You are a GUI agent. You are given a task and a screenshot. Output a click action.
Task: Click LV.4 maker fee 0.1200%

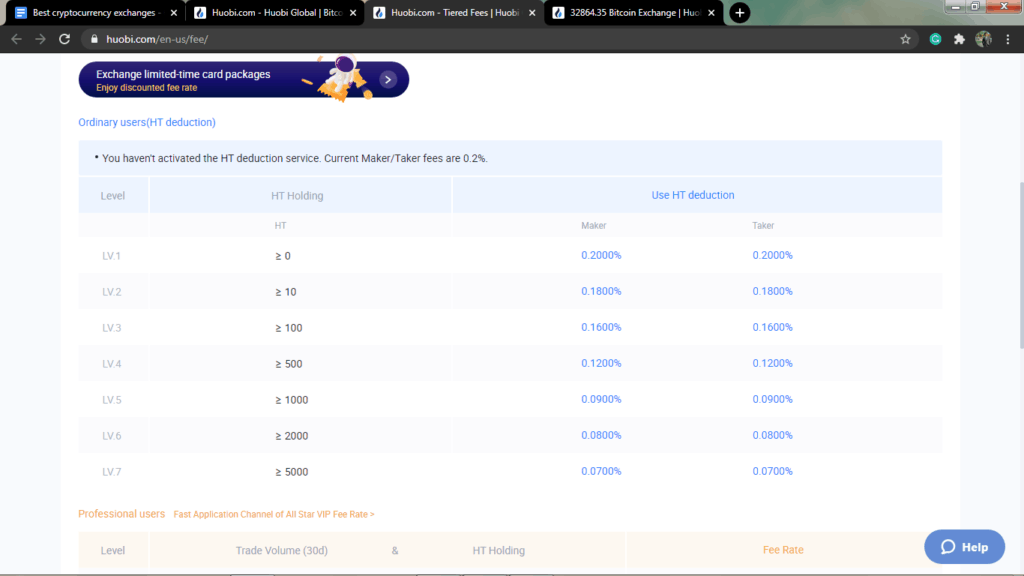[x=601, y=363]
